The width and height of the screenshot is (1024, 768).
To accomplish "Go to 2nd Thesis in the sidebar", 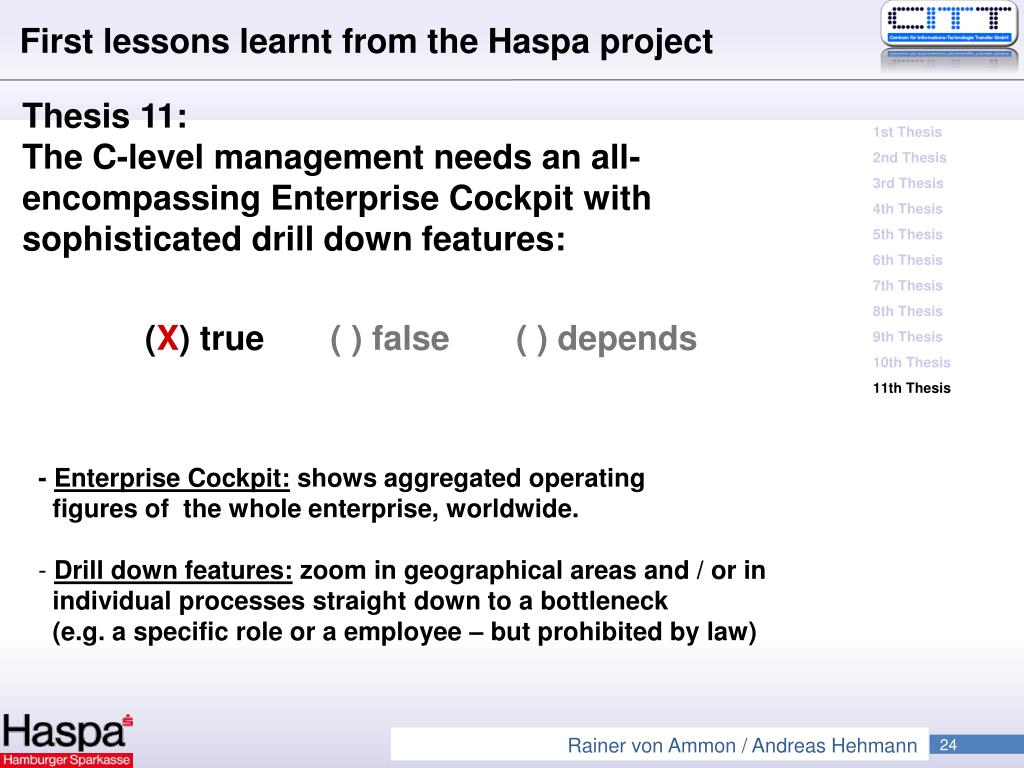I will [x=909, y=157].
